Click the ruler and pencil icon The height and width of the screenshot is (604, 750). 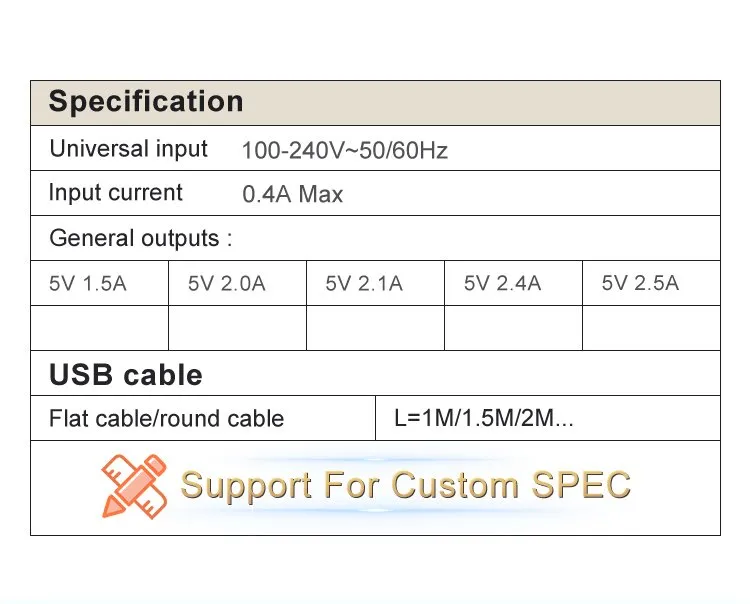(x=133, y=485)
